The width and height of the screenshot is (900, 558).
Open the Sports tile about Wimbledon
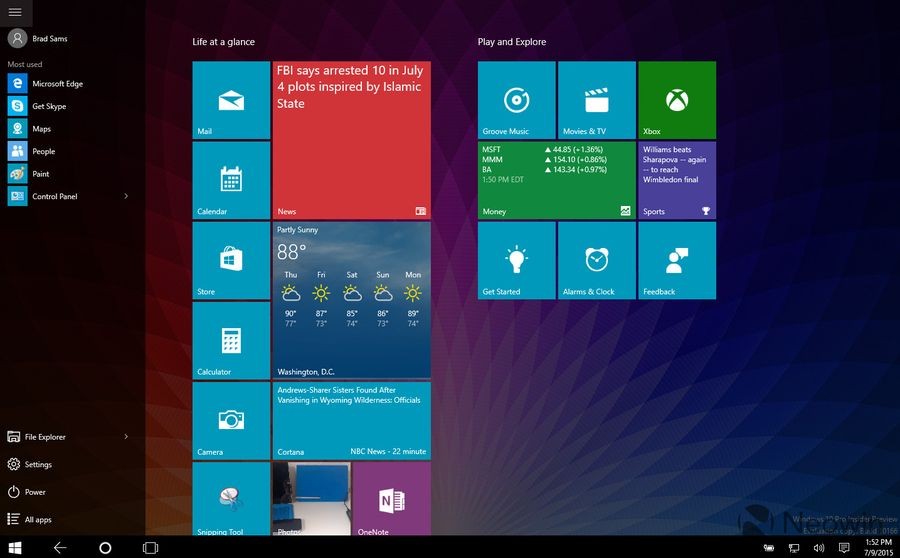[x=677, y=180]
